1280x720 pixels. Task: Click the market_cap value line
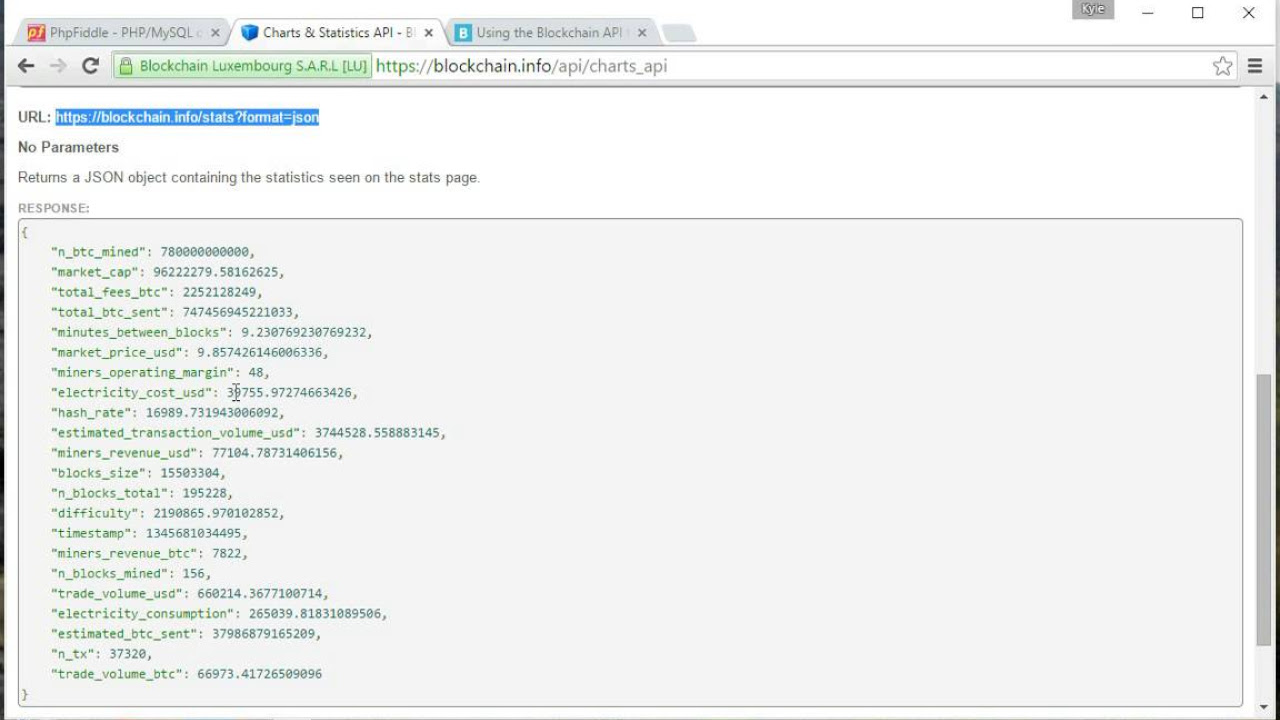click(168, 272)
